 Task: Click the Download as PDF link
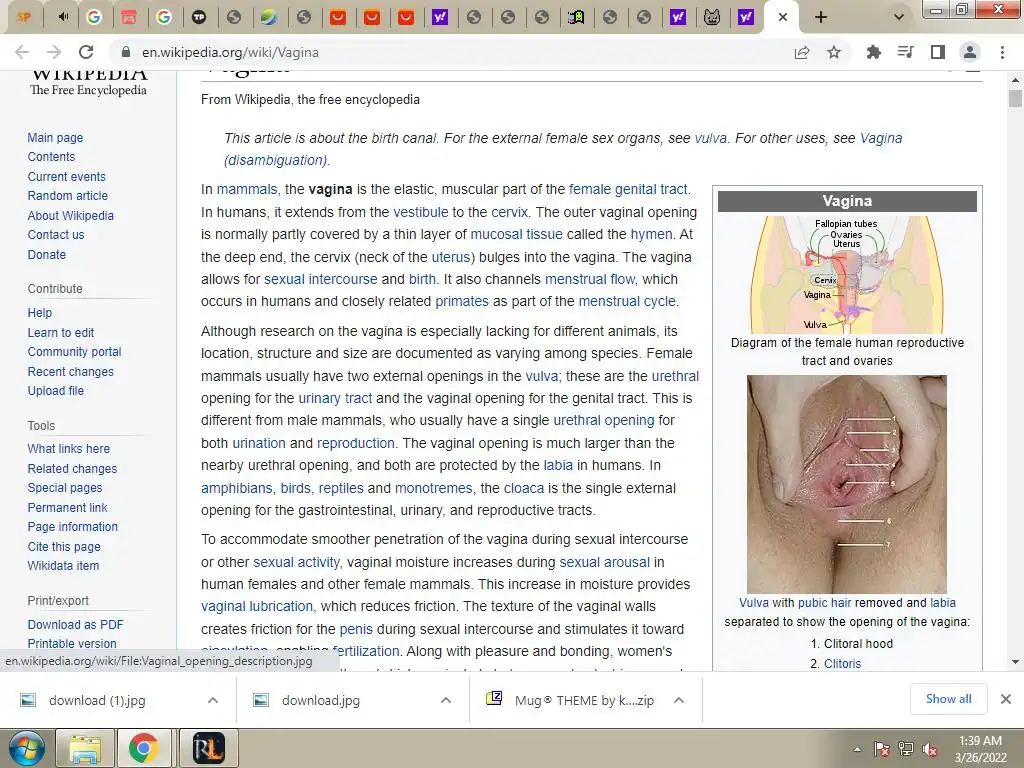(75, 625)
